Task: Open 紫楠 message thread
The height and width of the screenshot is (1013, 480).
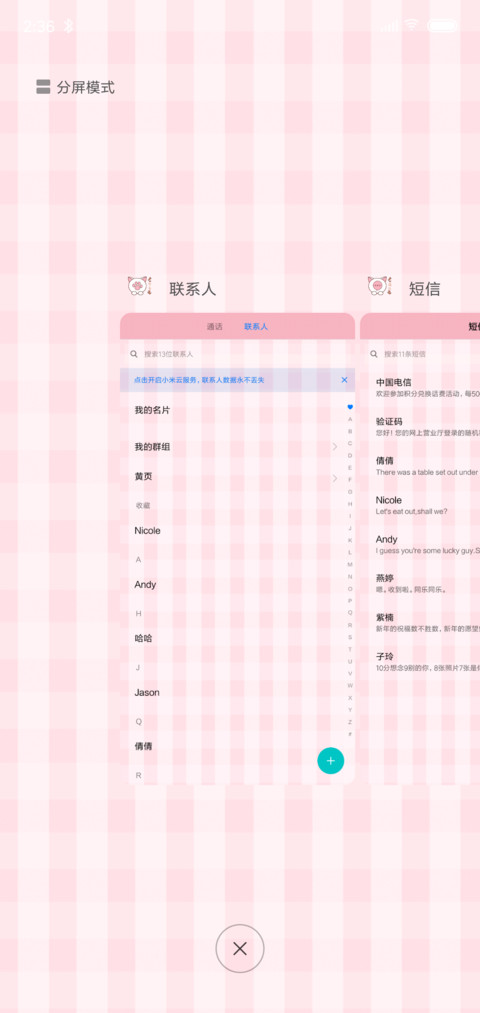Action: click(426, 623)
